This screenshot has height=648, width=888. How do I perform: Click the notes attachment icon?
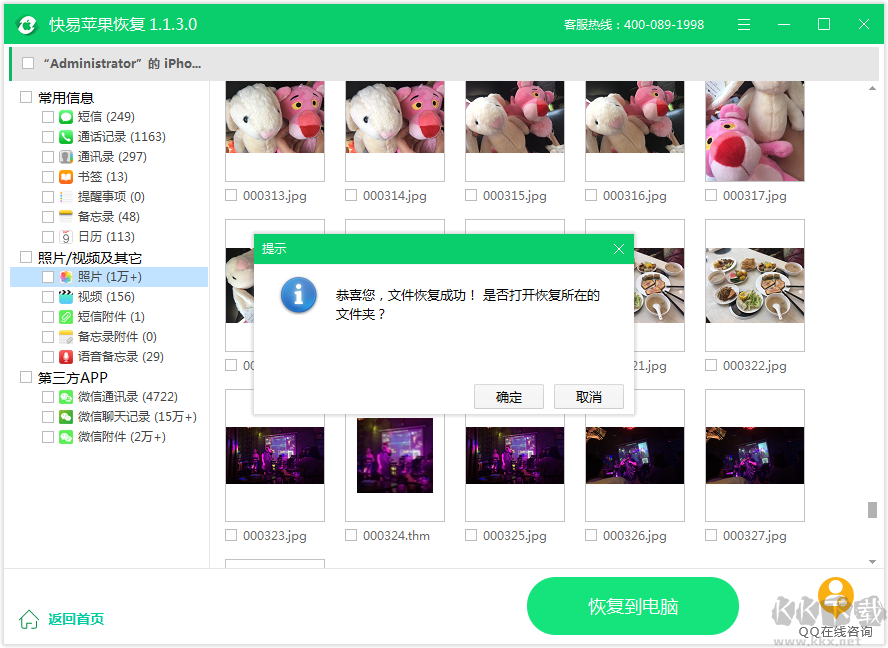click(66, 337)
